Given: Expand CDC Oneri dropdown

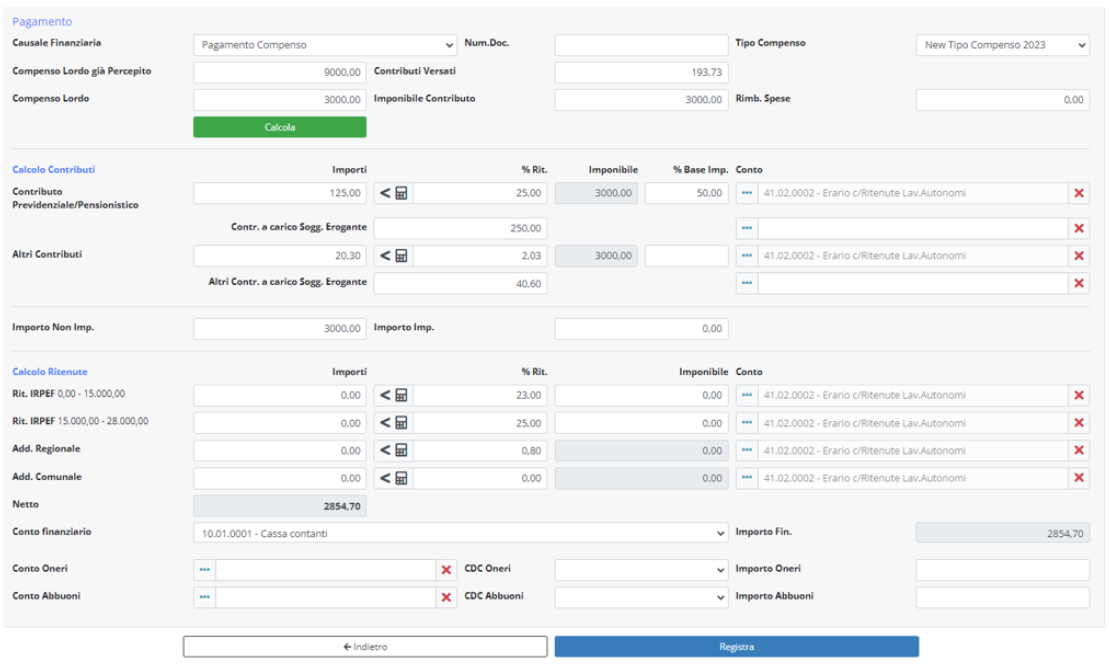Looking at the screenshot, I should (641, 570).
